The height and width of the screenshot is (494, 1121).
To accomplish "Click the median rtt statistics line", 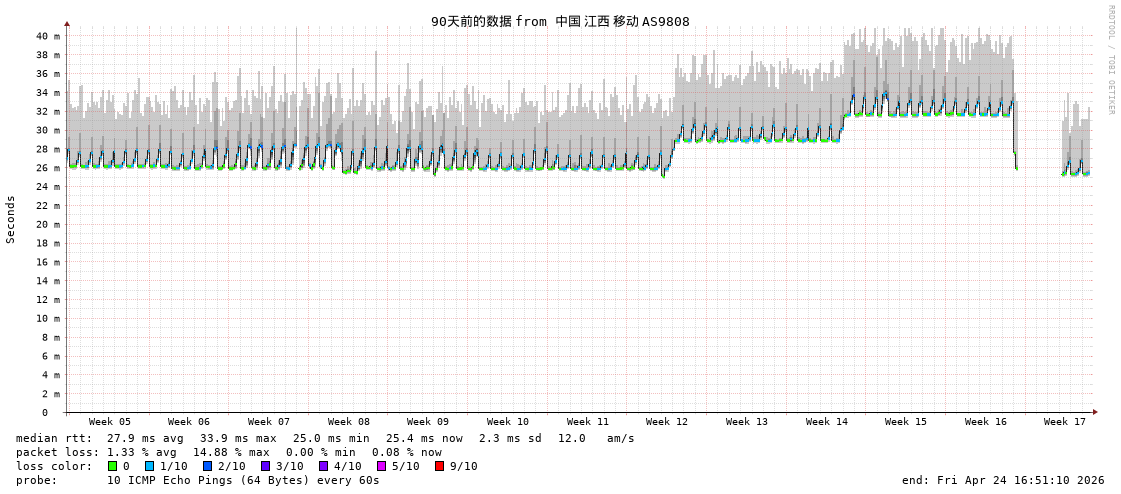I will click(325, 438).
